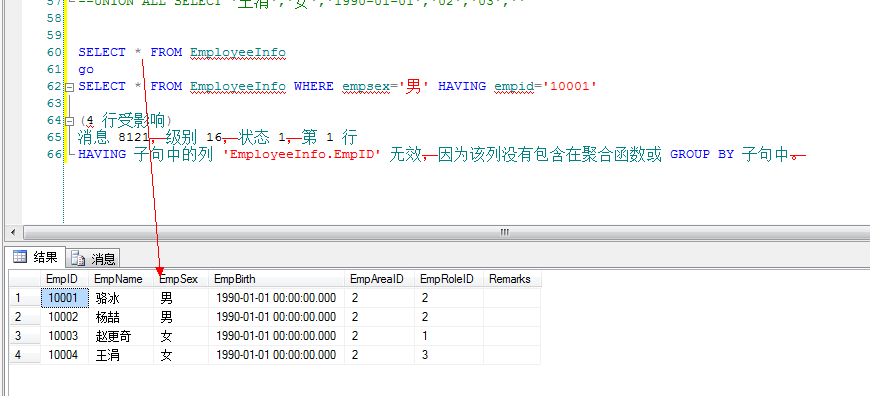Click the EmpBirth cell in row 10003
The height and width of the screenshot is (396, 870).
(x=276, y=336)
